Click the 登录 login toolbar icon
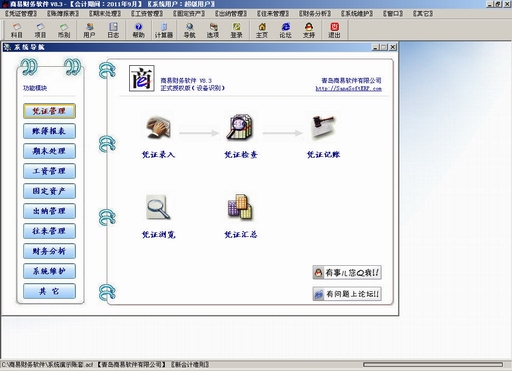This screenshot has height=371, width=512. click(237, 30)
